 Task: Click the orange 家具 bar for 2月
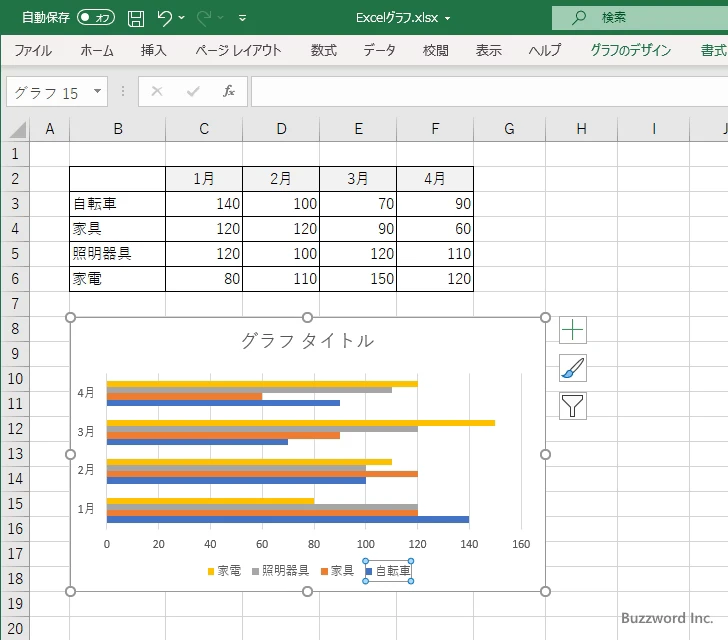pyautogui.click(x=262, y=474)
